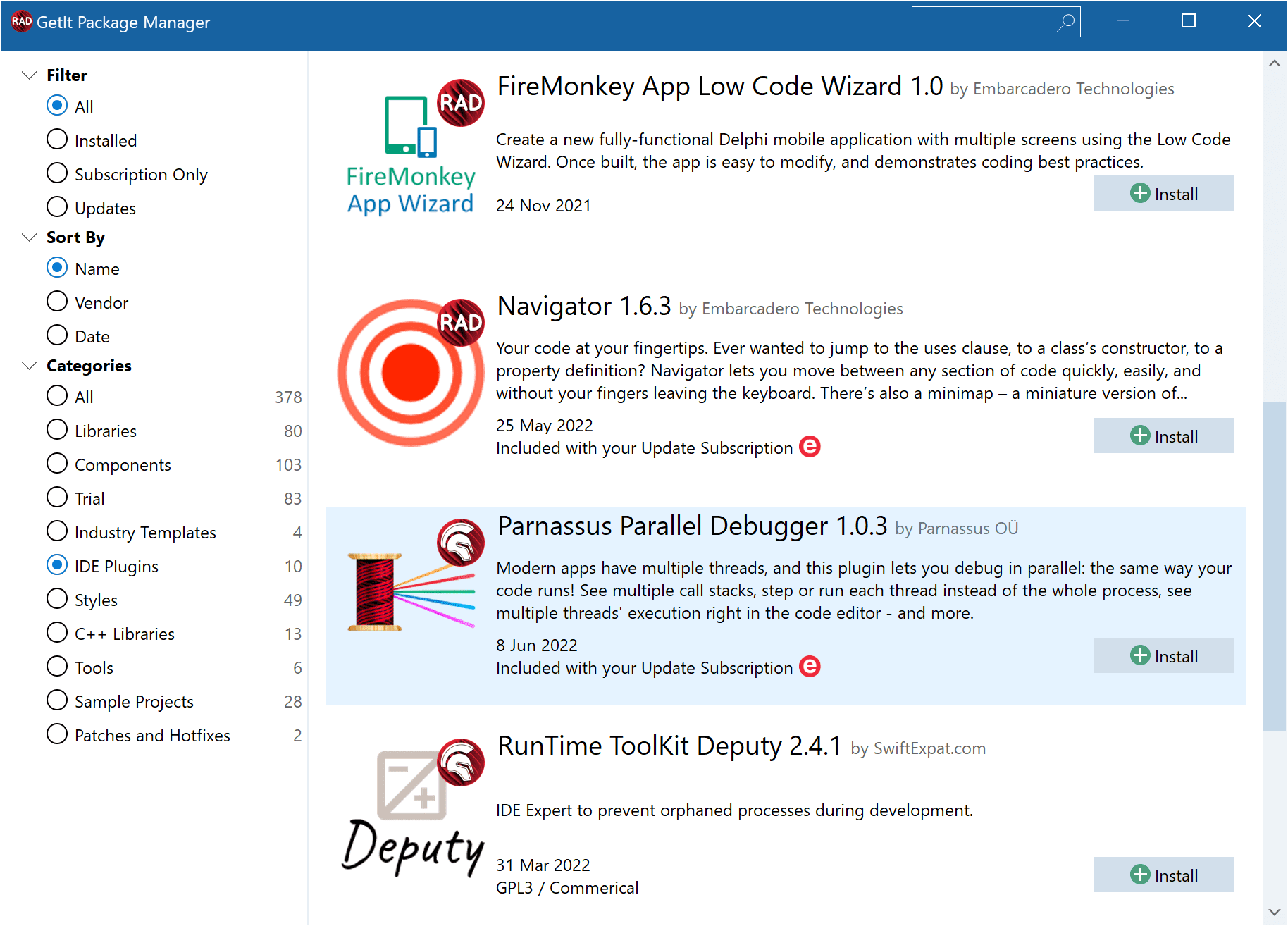Click the vertical scrollbar thumb
Screen dimensions: 1288x926
coord(1274,567)
